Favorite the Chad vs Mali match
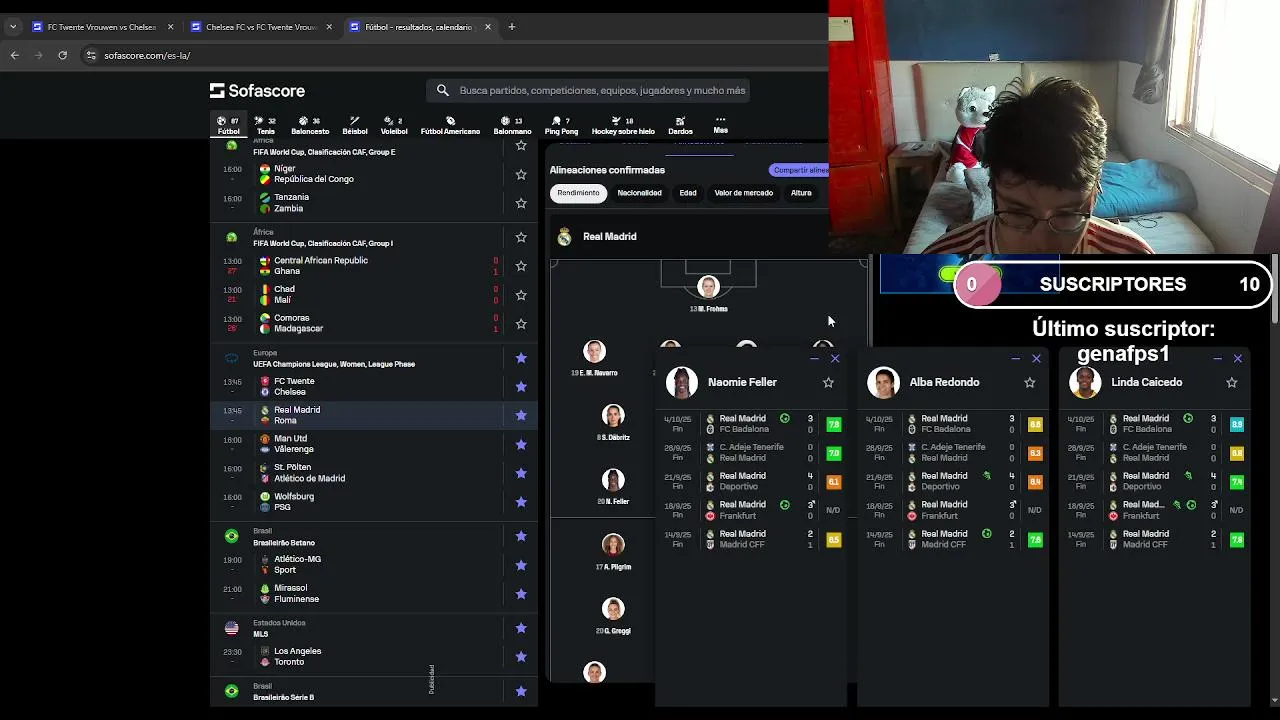This screenshot has width=1280, height=720. pyautogui.click(x=521, y=295)
